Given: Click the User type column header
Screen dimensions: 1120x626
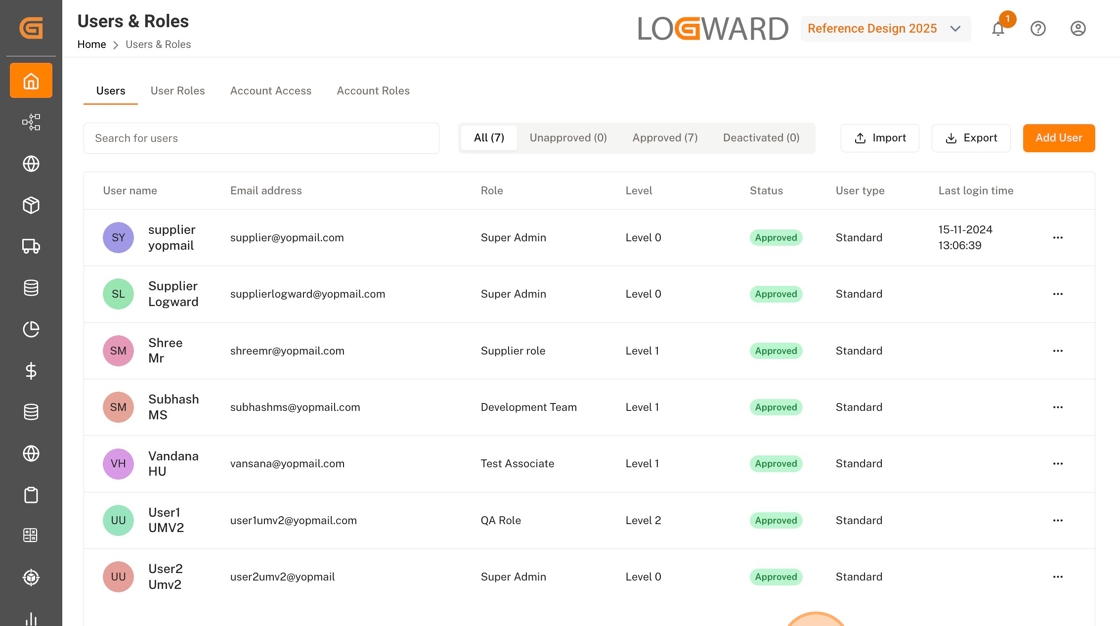Looking at the screenshot, I should [x=860, y=191].
